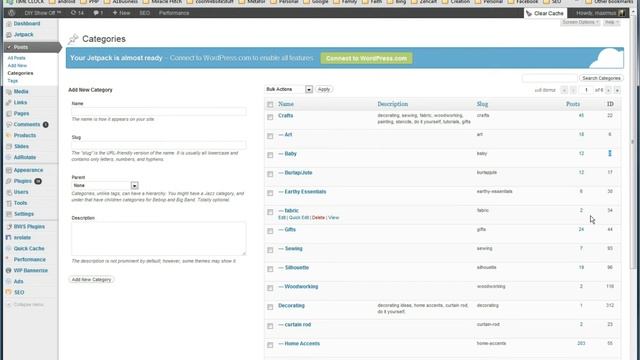Jump to the last page of categories
This screenshot has height=360, width=640.
coord(617,90)
